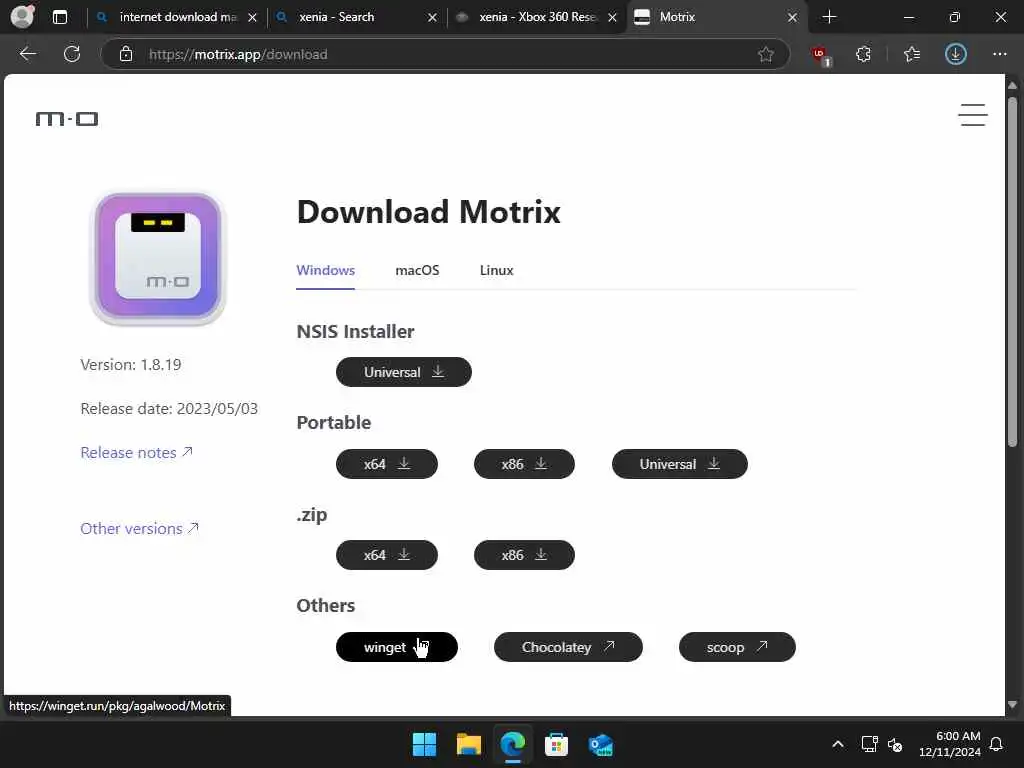Select the Motrix browser tab

click(716, 17)
